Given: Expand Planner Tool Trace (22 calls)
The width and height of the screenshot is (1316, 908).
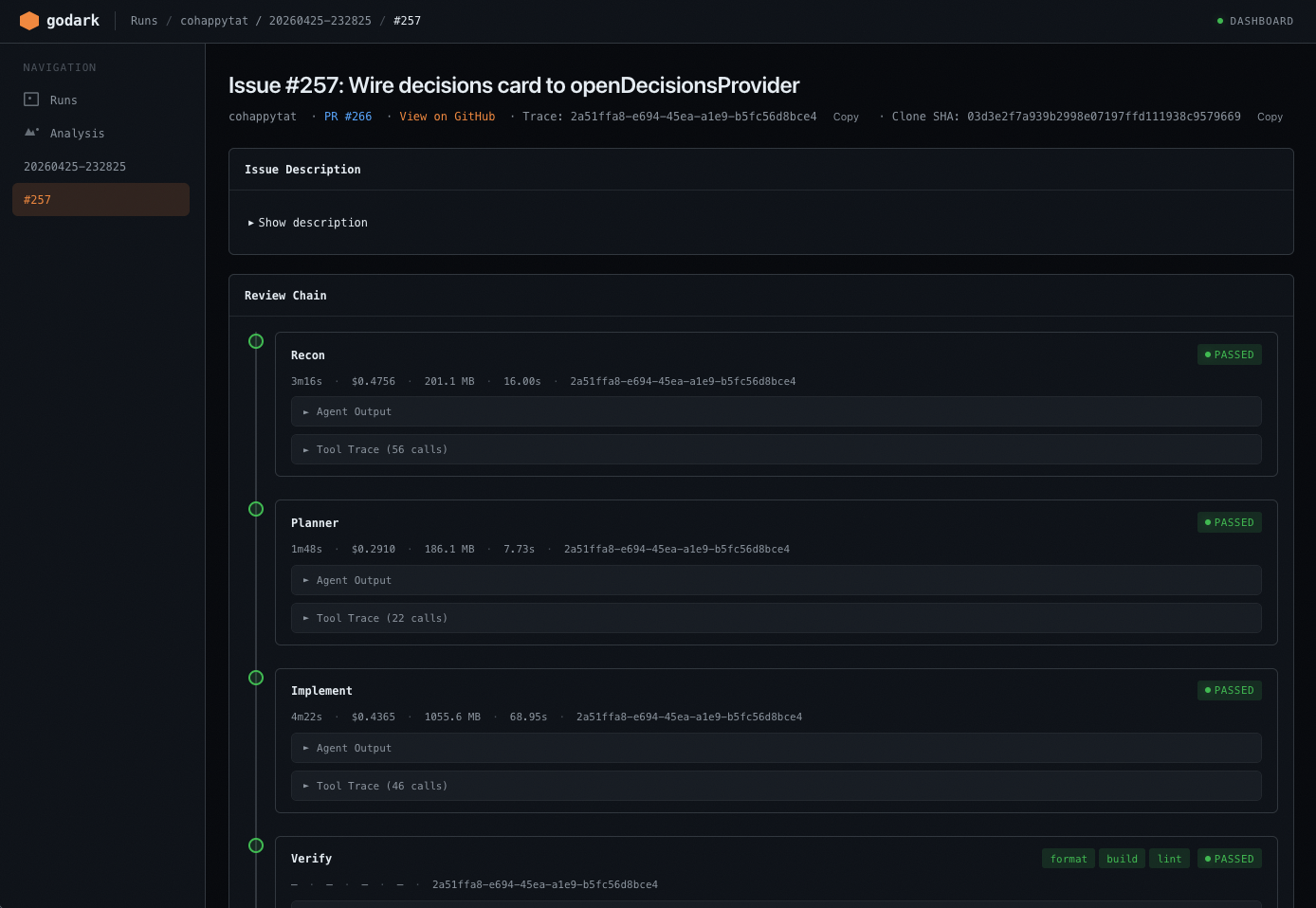Looking at the screenshot, I should point(776,618).
